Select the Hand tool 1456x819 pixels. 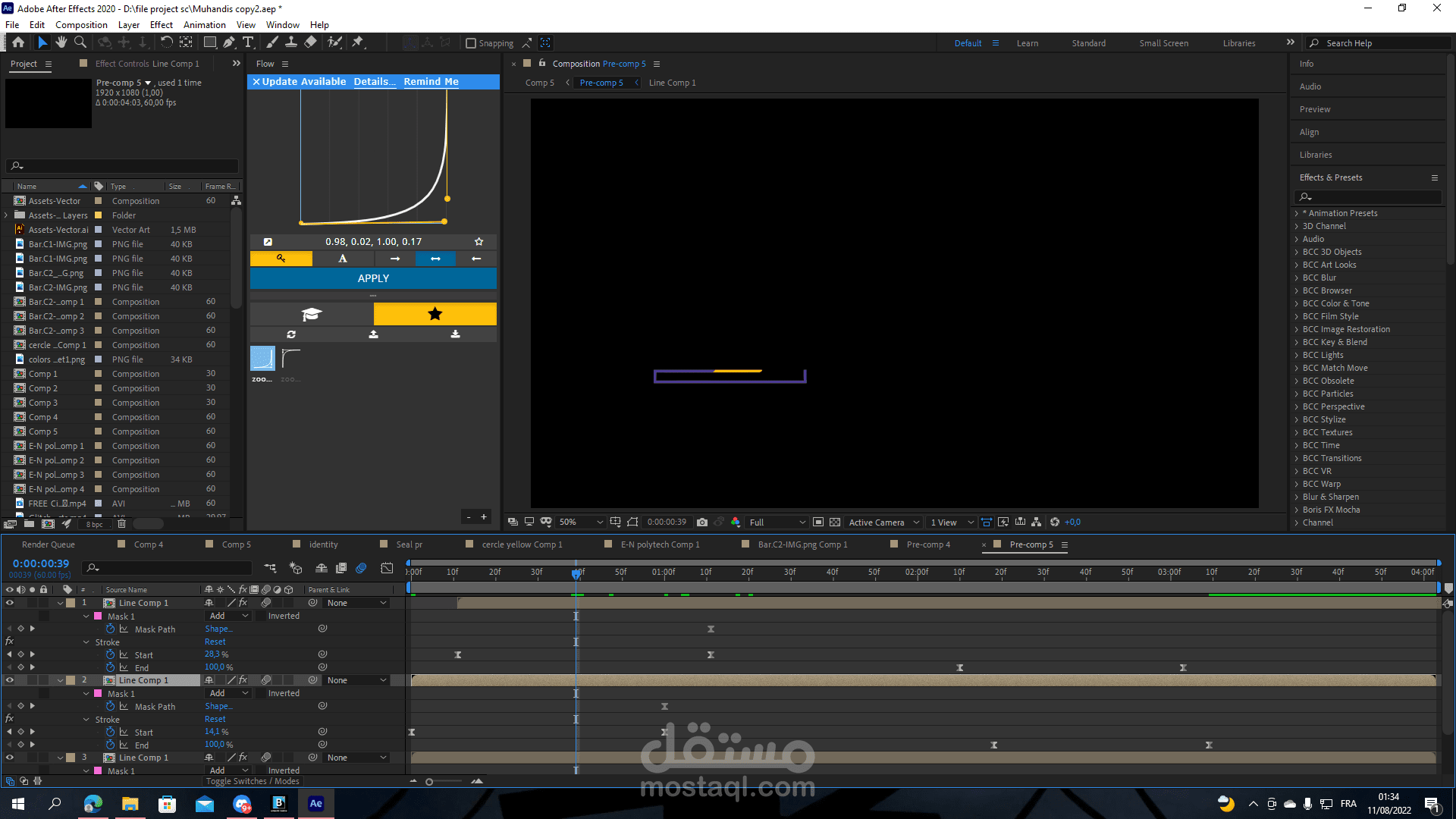point(61,42)
